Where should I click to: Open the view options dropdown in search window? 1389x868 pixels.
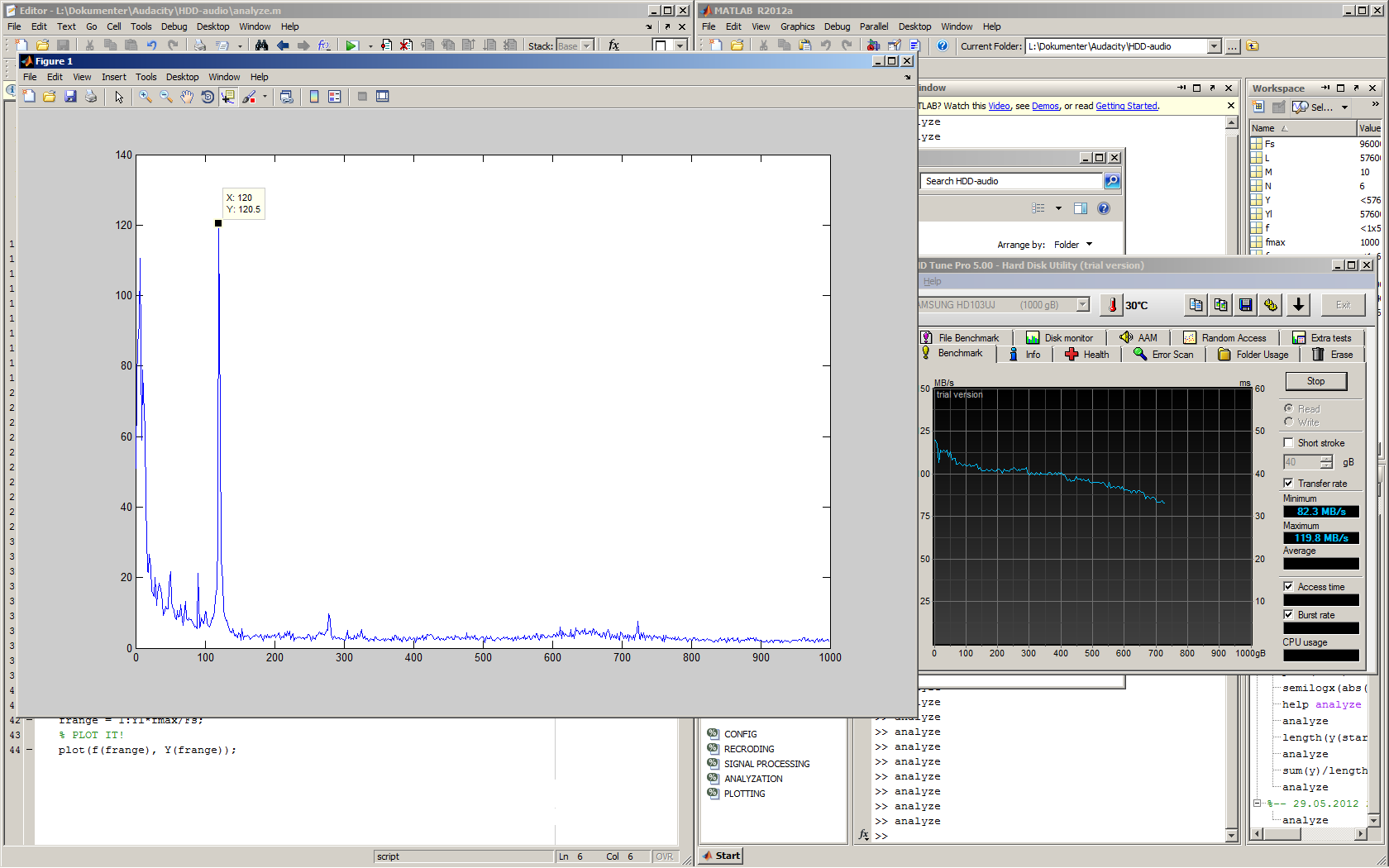click(1058, 208)
